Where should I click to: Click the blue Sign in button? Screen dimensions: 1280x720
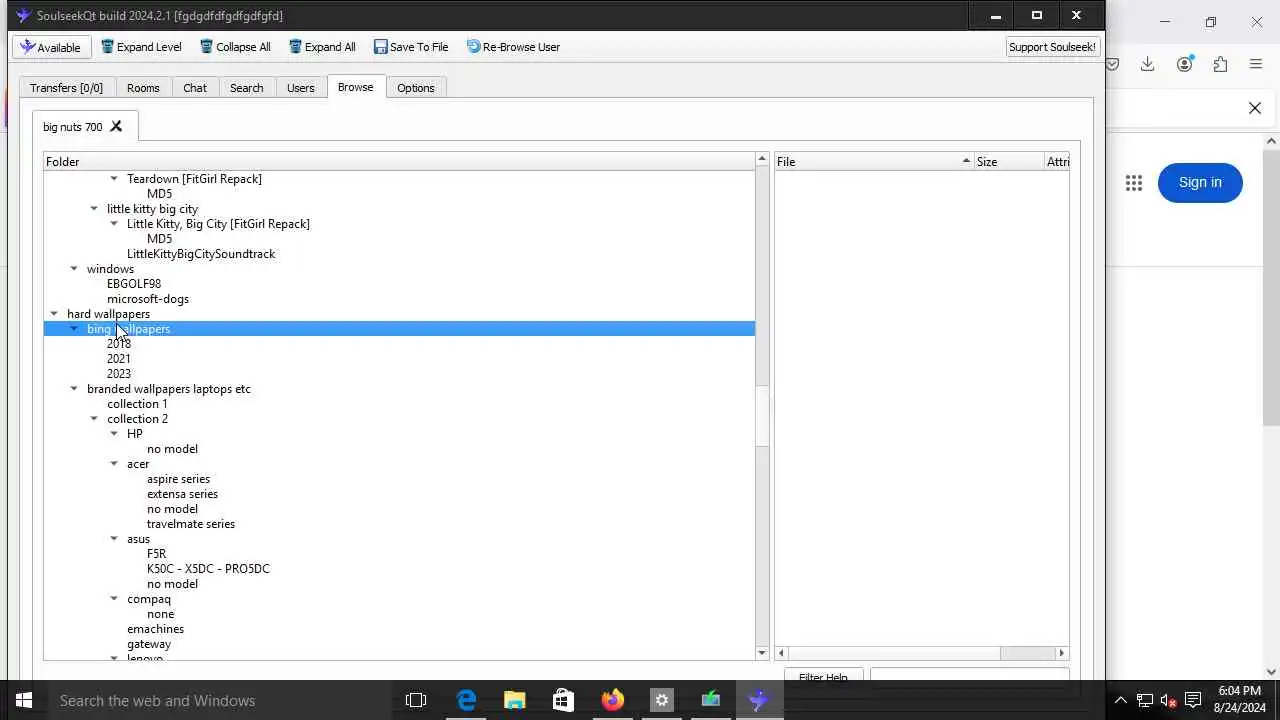click(1200, 182)
